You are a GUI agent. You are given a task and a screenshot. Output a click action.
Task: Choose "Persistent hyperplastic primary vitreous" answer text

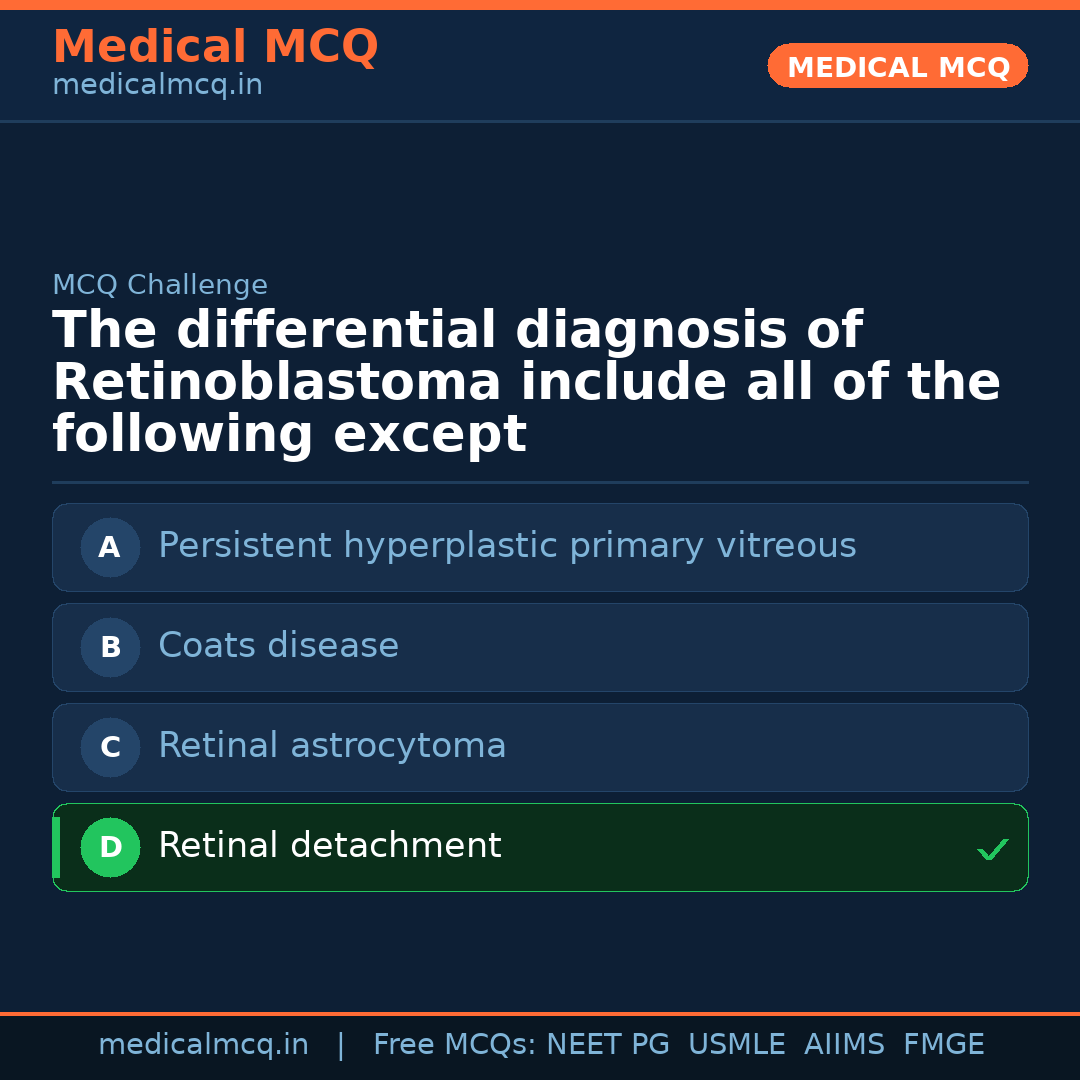[507, 546]
